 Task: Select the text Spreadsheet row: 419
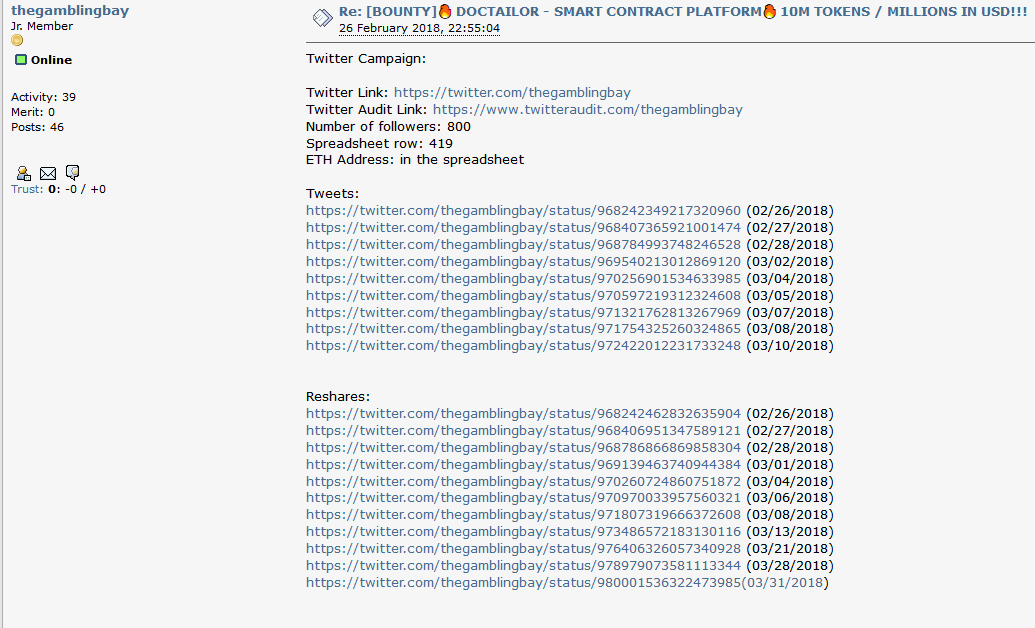click(x=379, y=144)
